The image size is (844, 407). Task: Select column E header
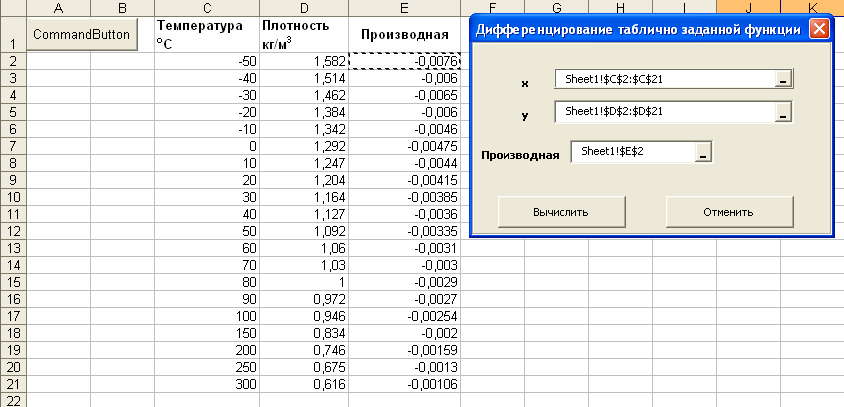click(405, 8)
